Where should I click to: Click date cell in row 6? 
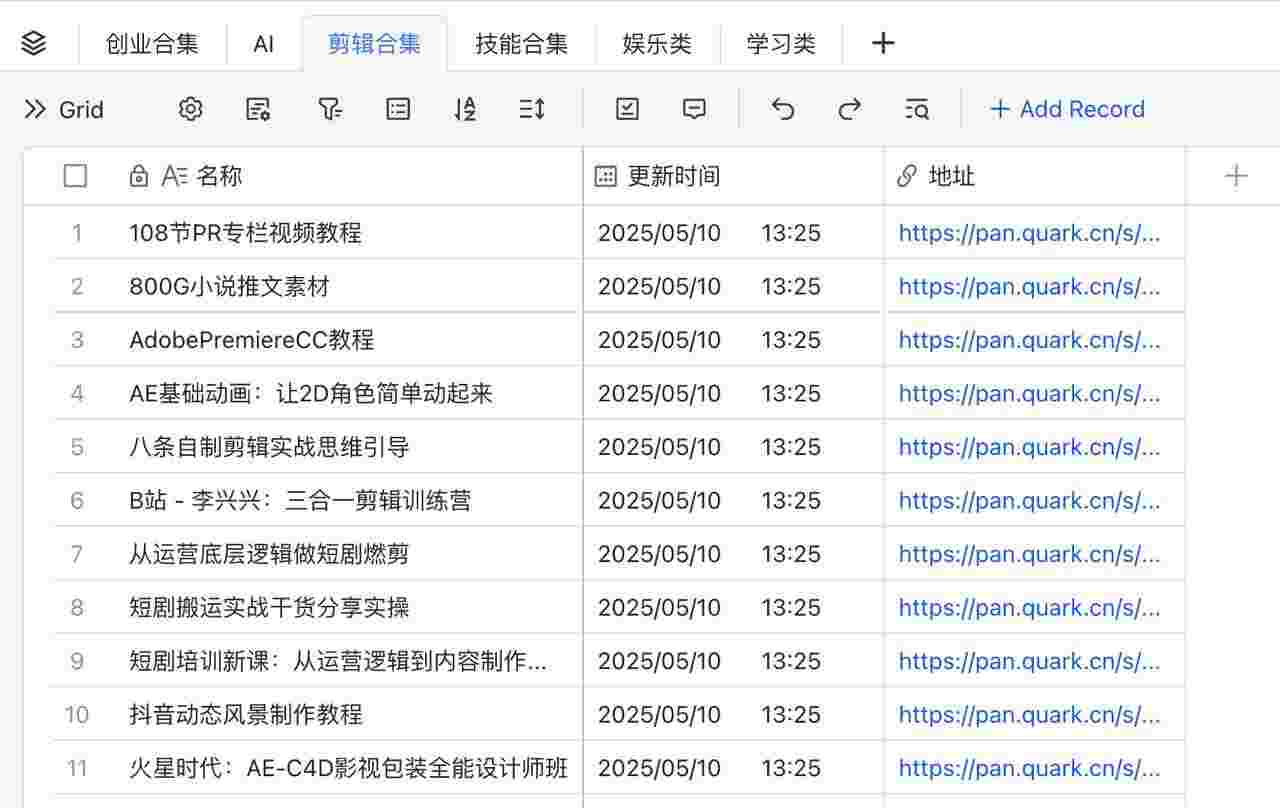pyautogui.click(x=733, y=500)
